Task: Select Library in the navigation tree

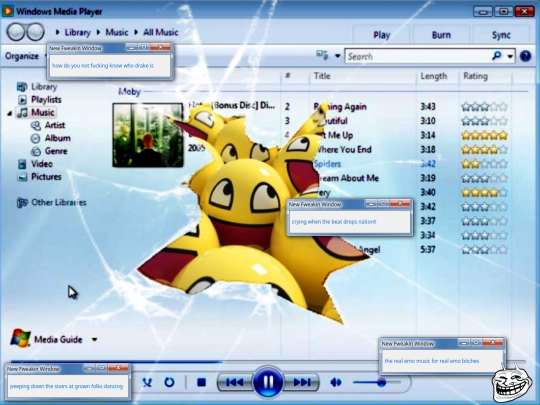Action: coord(44,86)
